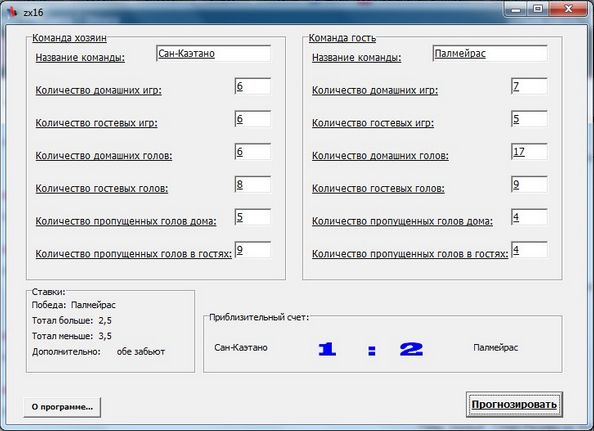Click the Прогнозировать button

coord(514,404)
